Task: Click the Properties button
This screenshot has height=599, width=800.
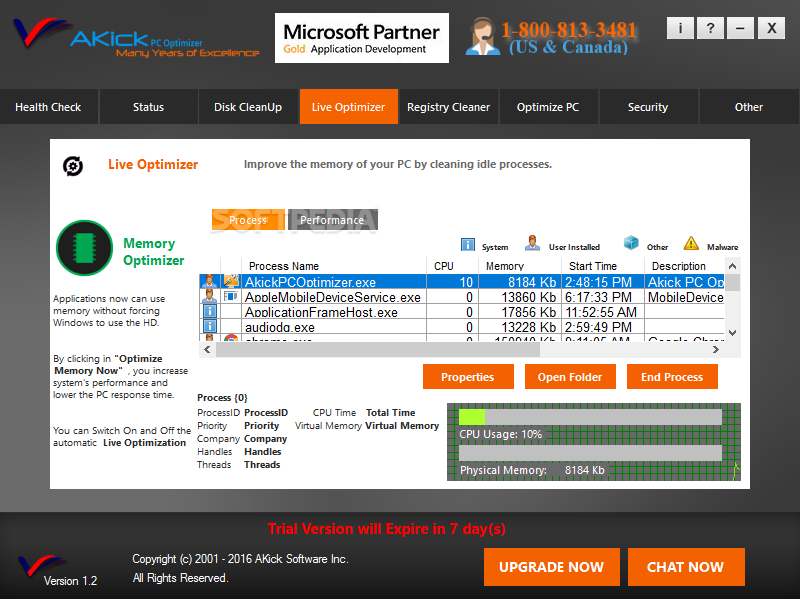Action: [x=468, y=377]
